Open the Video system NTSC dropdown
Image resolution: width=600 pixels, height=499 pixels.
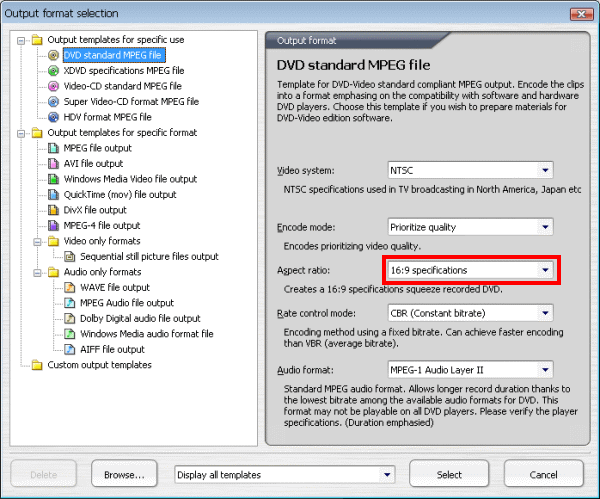[545, 170]
